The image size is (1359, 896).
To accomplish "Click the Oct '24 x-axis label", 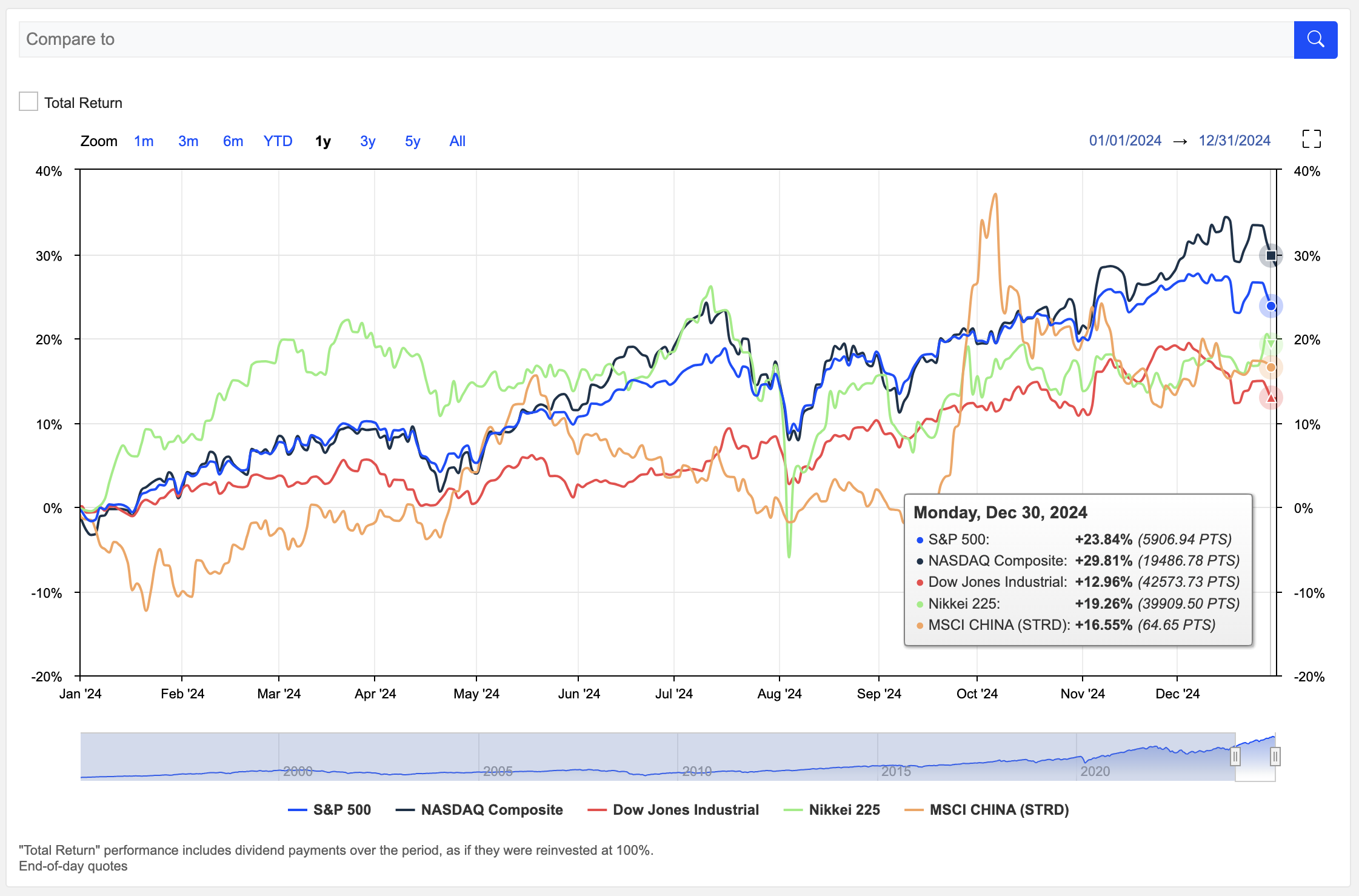I will [x=977, y=694].
